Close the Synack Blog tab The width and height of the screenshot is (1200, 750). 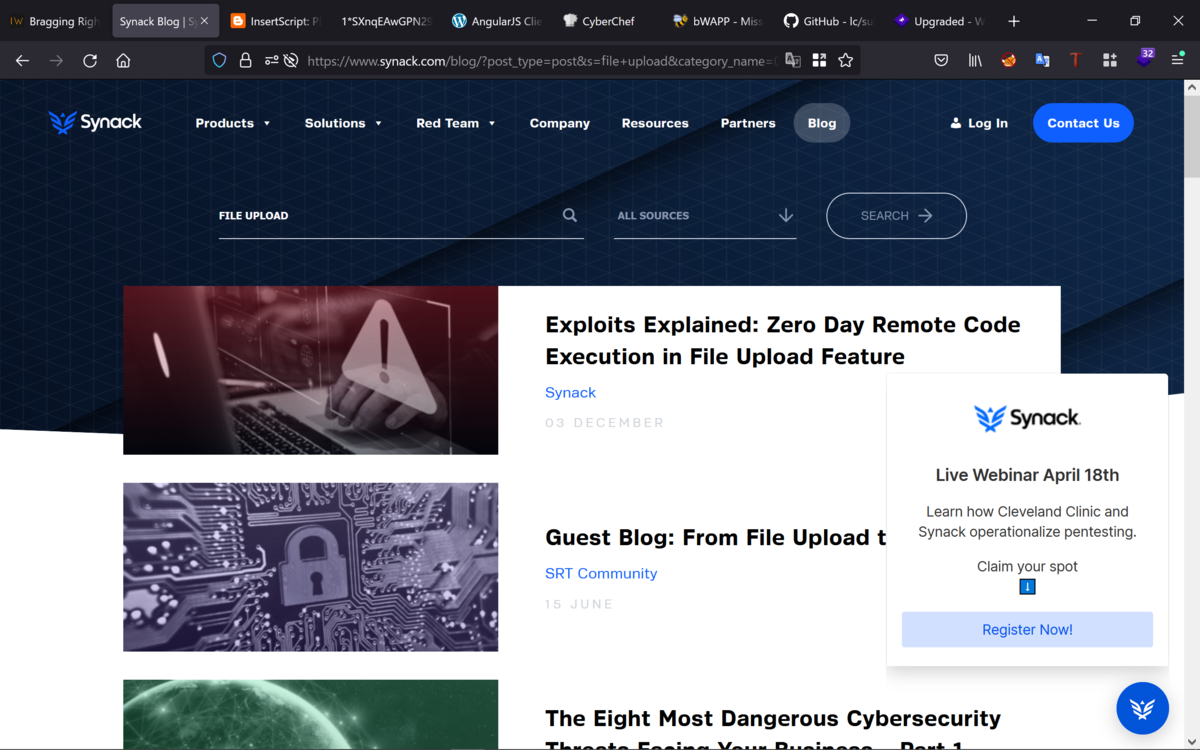(204, 21)
